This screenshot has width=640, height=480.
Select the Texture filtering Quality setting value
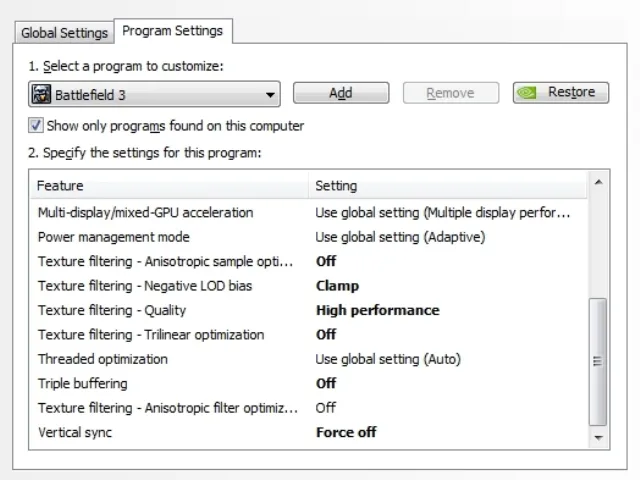(378, 310)
